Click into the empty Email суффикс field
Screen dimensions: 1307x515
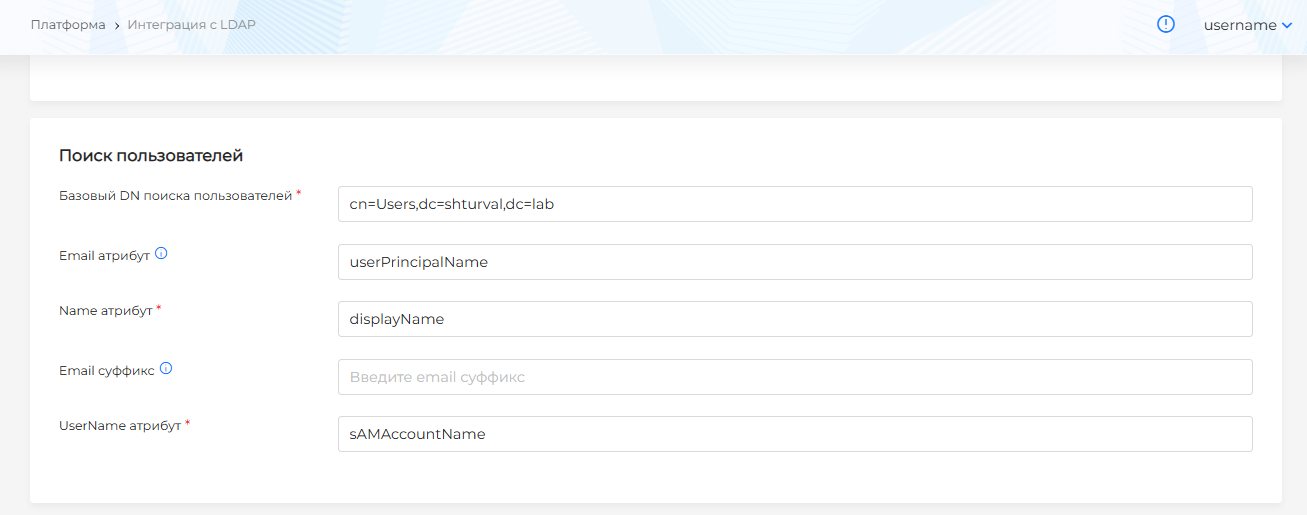[x=795, y=377]
